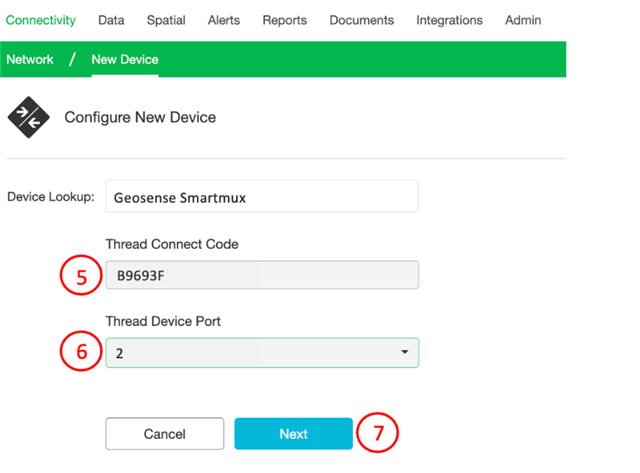Open the Documents section

click(362, 20)
